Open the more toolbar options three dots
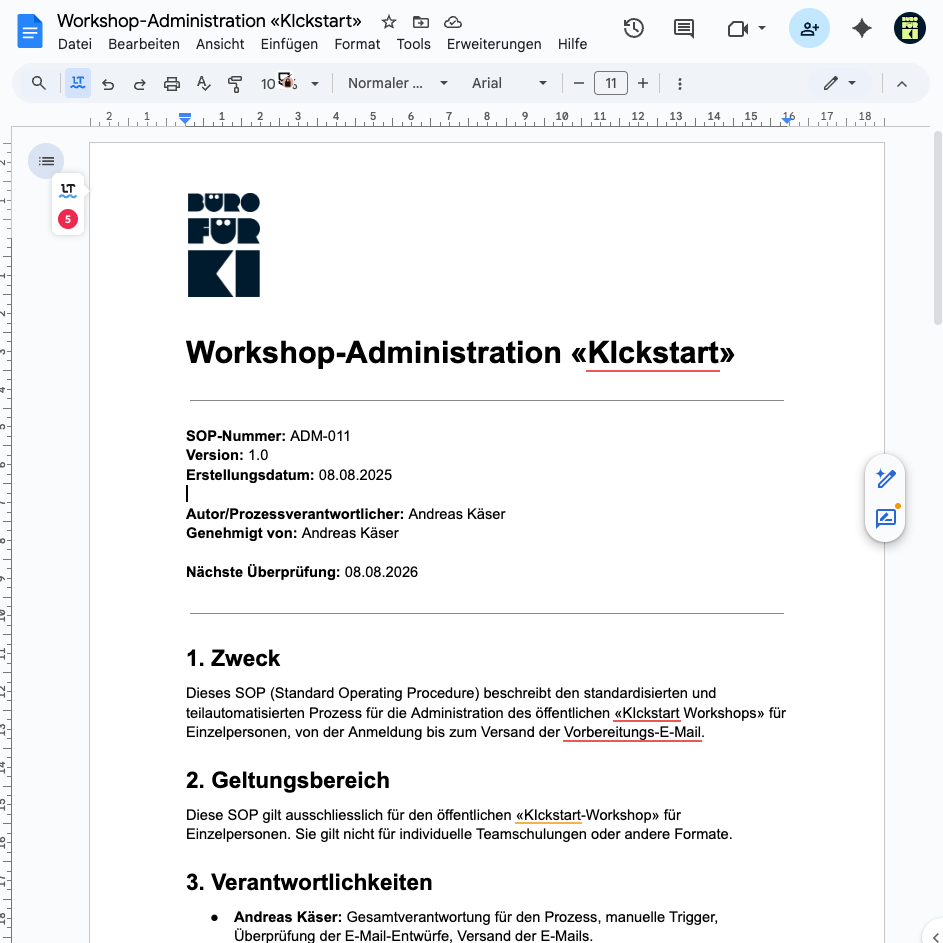The width and height of the screenshot is (943, 943). point(680,84)
